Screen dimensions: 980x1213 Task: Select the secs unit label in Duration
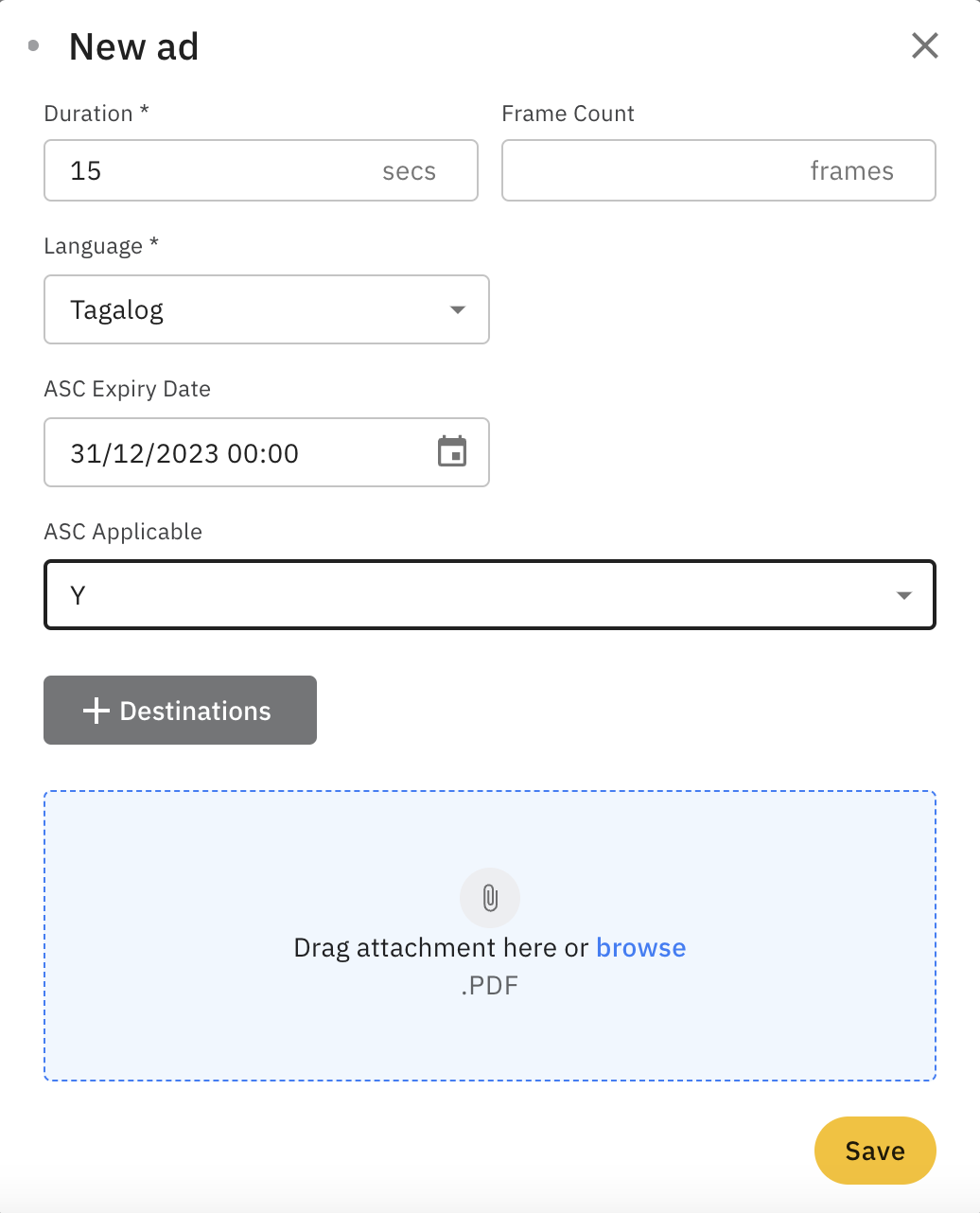tap(409, 170)
